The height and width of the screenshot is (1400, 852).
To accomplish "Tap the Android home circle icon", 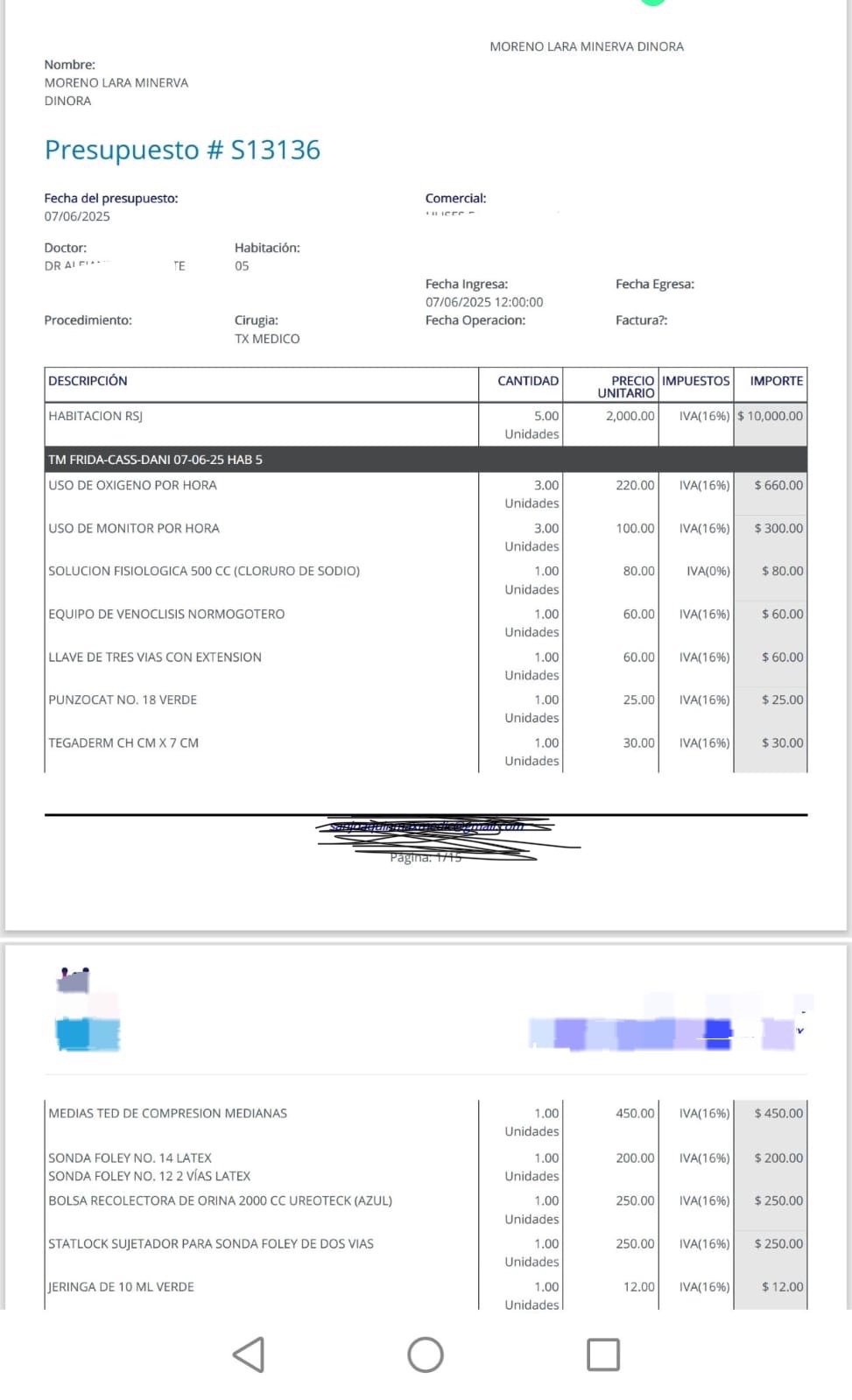I will point(426,1354).
